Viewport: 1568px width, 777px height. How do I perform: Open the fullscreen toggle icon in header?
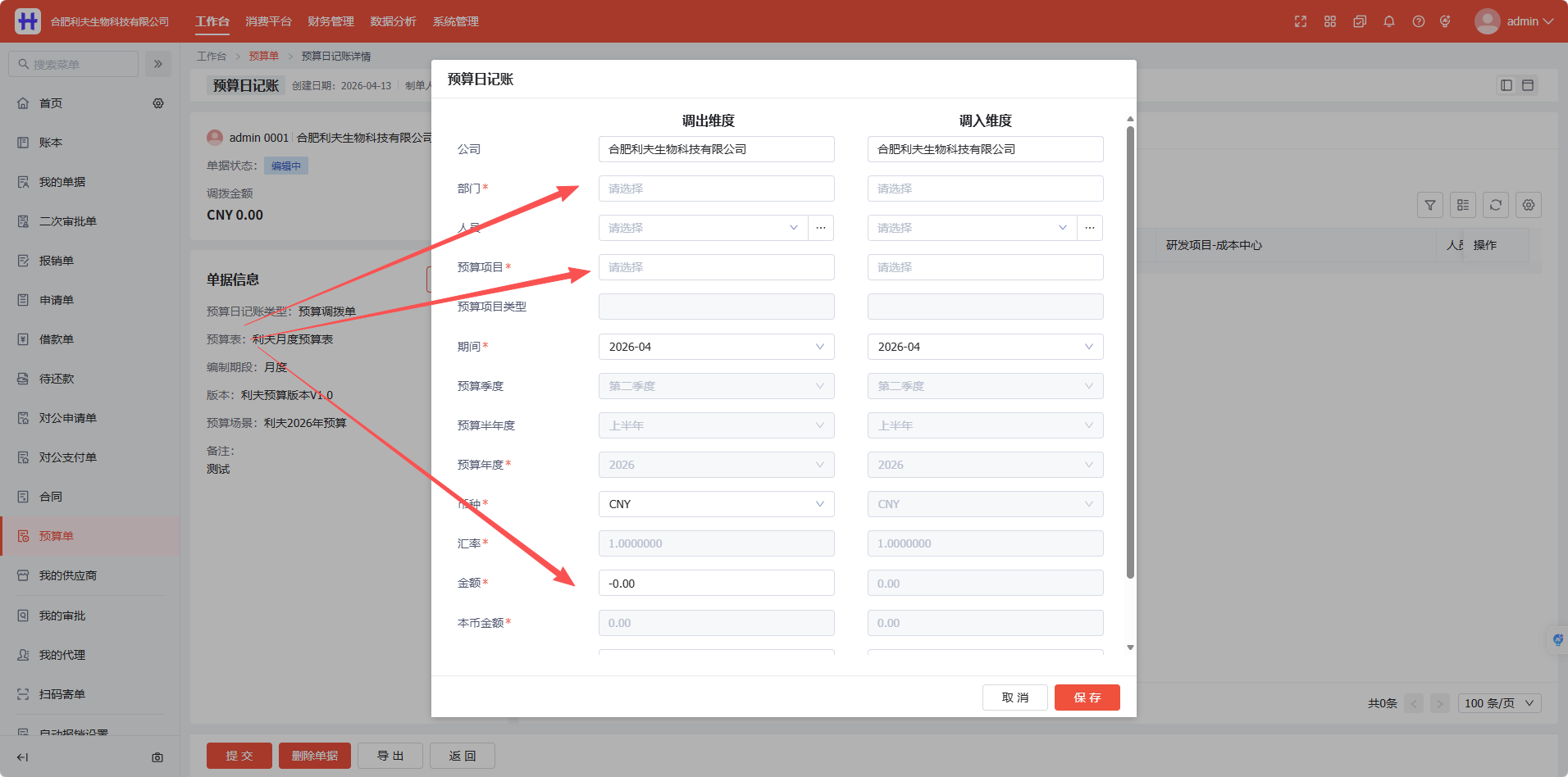pos(1301,21)
